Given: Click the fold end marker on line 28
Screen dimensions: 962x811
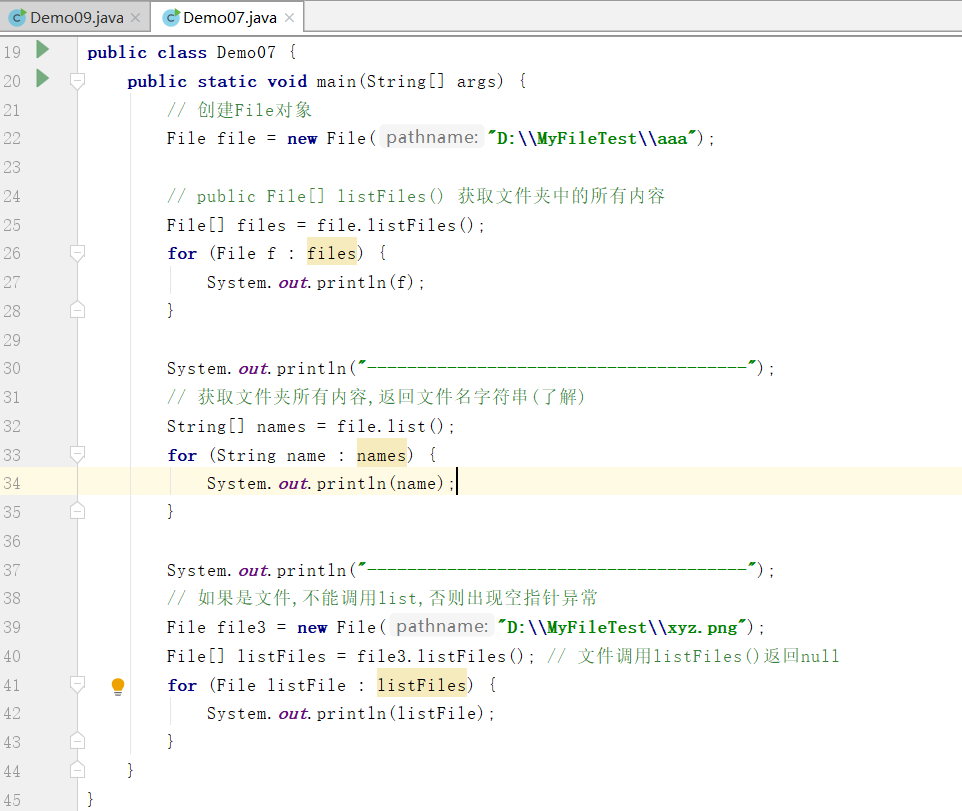Looking at the screenshot, I should (77, 310).
